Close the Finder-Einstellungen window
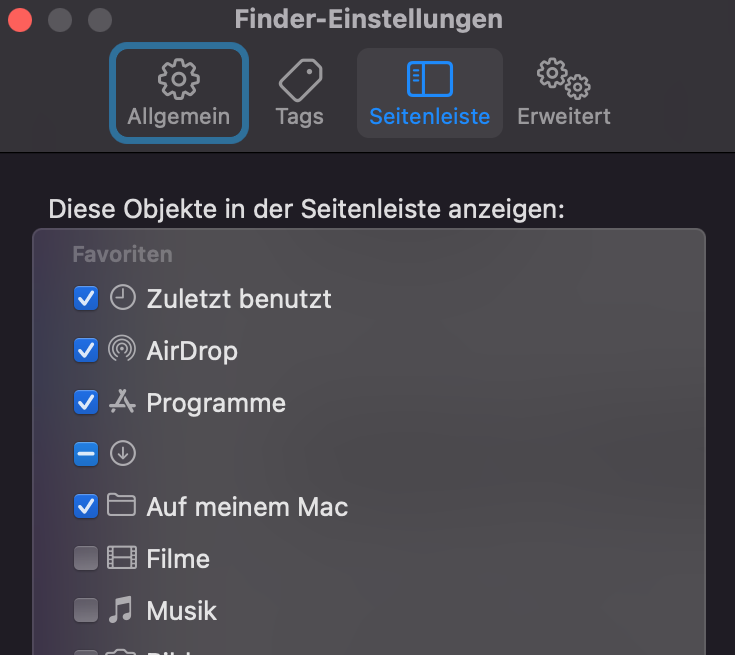Image resolution: width=735 pixels, height=655 pixels. click(20, 19)
